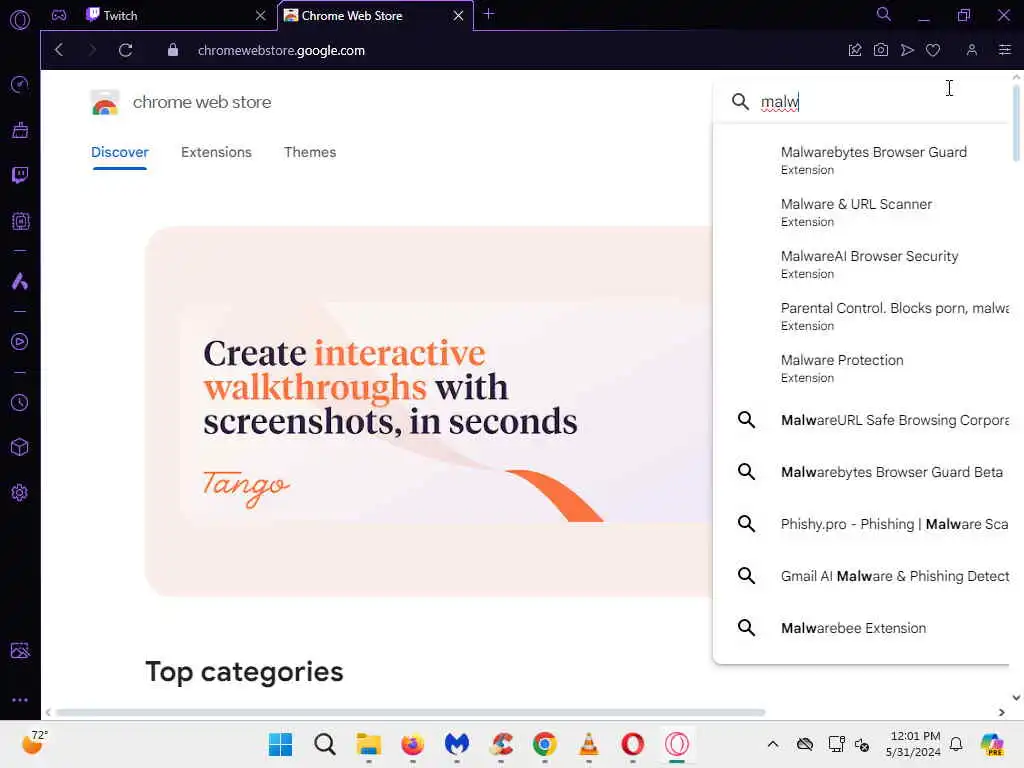Bookmark the page with heart icon

pyautogui.click(x=933, y=50)
